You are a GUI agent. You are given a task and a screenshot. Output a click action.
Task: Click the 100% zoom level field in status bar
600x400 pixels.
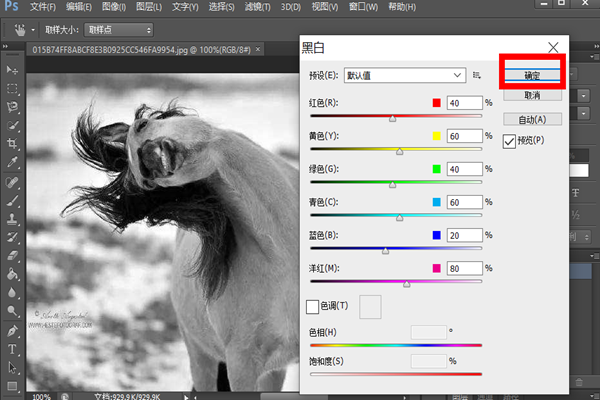[x=41, y=397]
